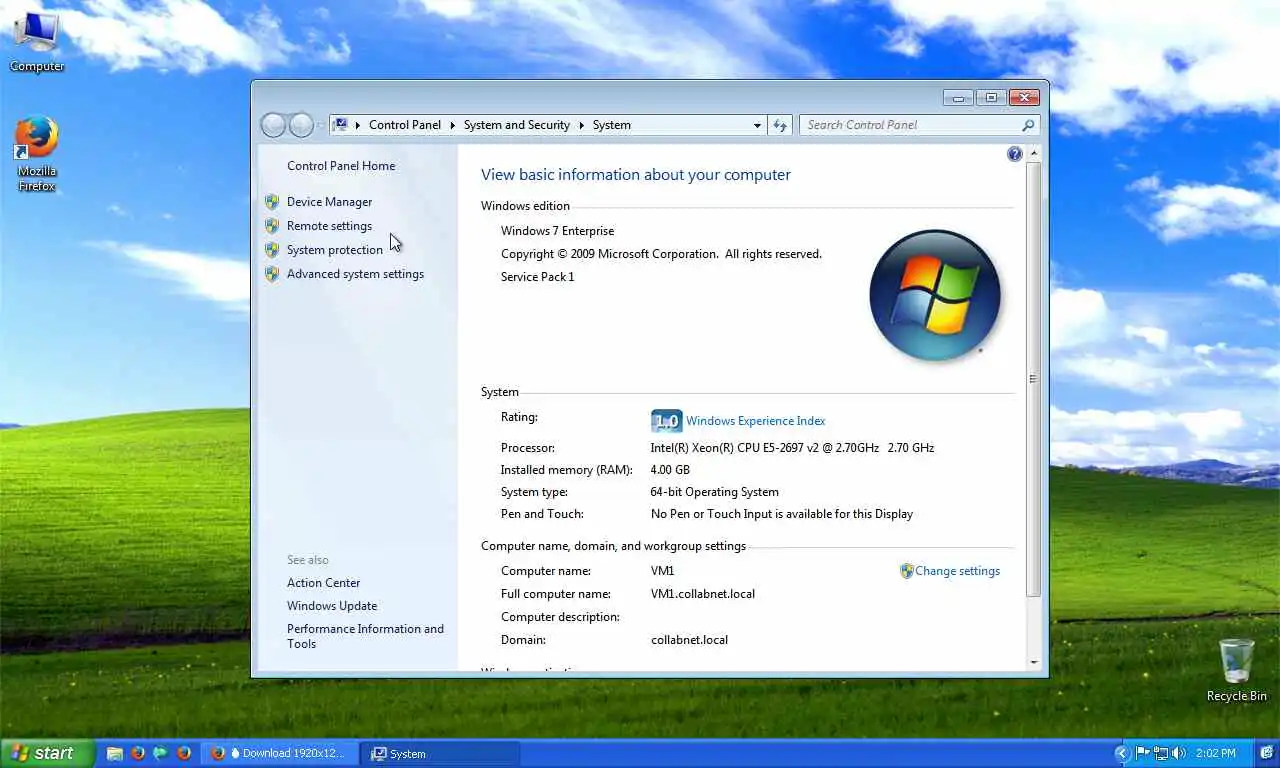Refresh the System page

(780, 125)
